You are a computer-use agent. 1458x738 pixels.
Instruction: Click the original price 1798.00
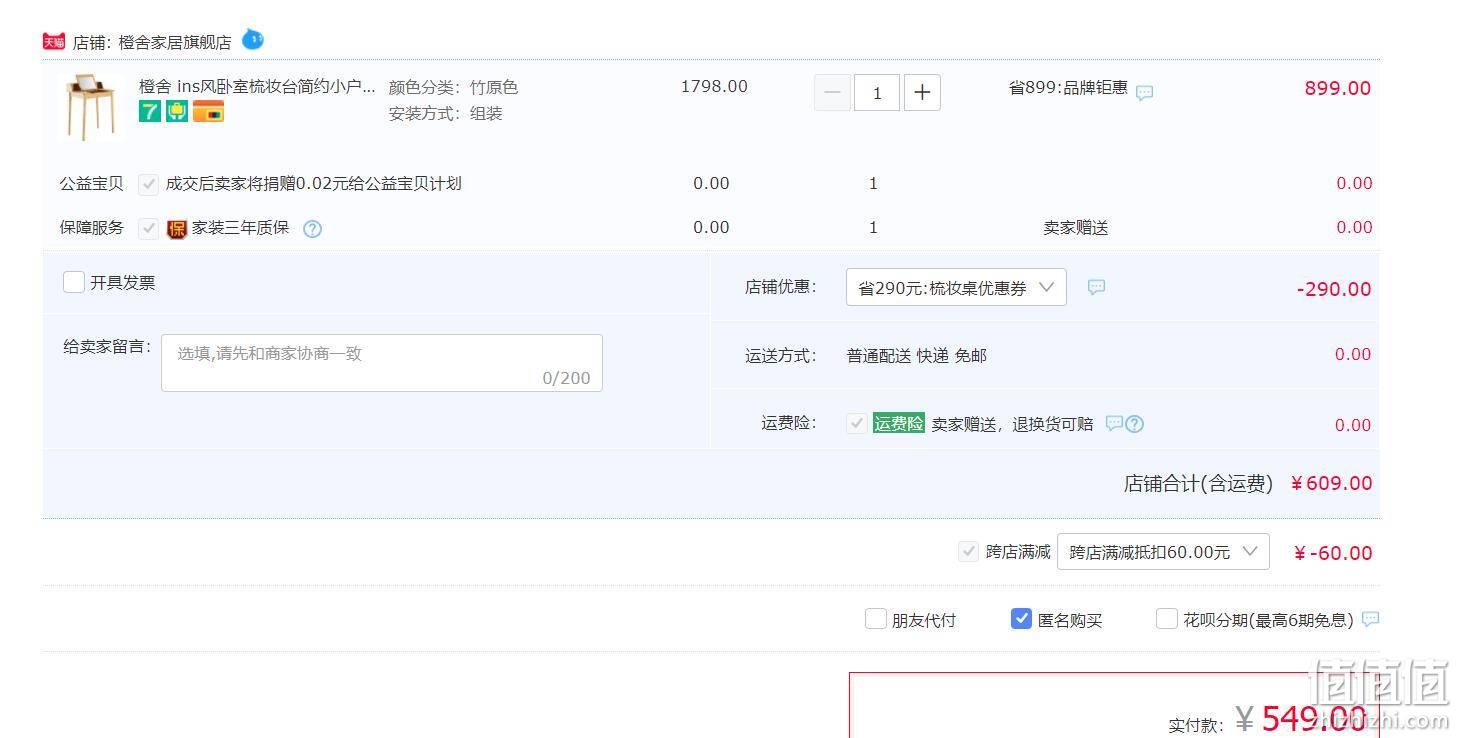(714, 86)
